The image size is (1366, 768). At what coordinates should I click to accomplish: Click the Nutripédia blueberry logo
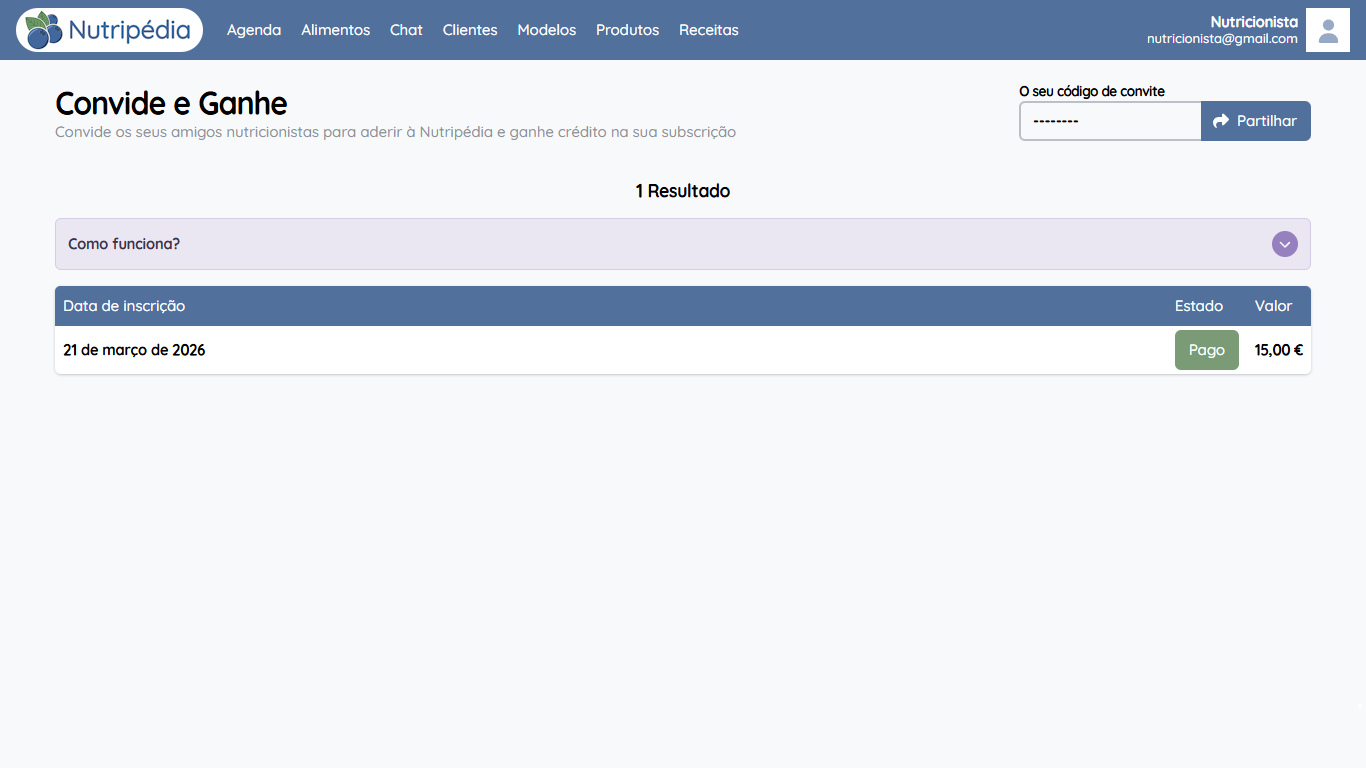pyautogui.click(x=109, y=30)
